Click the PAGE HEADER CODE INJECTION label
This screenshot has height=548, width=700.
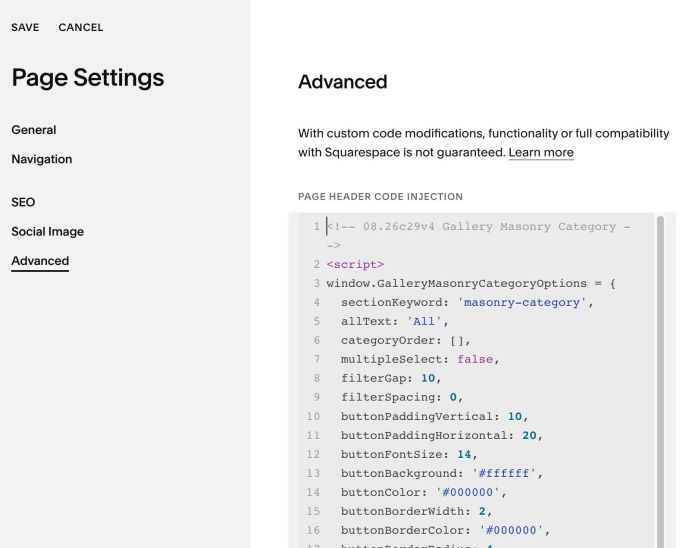[380, 197]
